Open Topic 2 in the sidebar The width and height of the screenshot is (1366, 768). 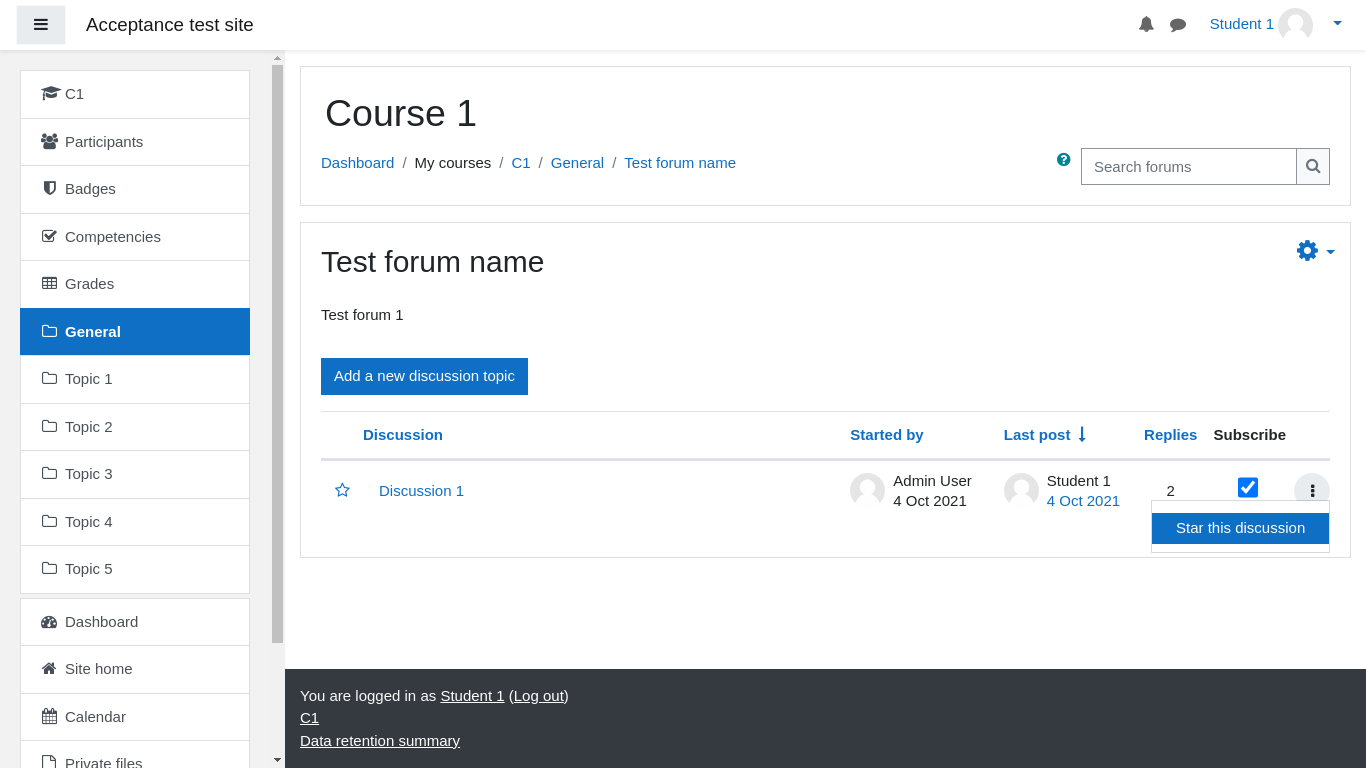[135, 427]
